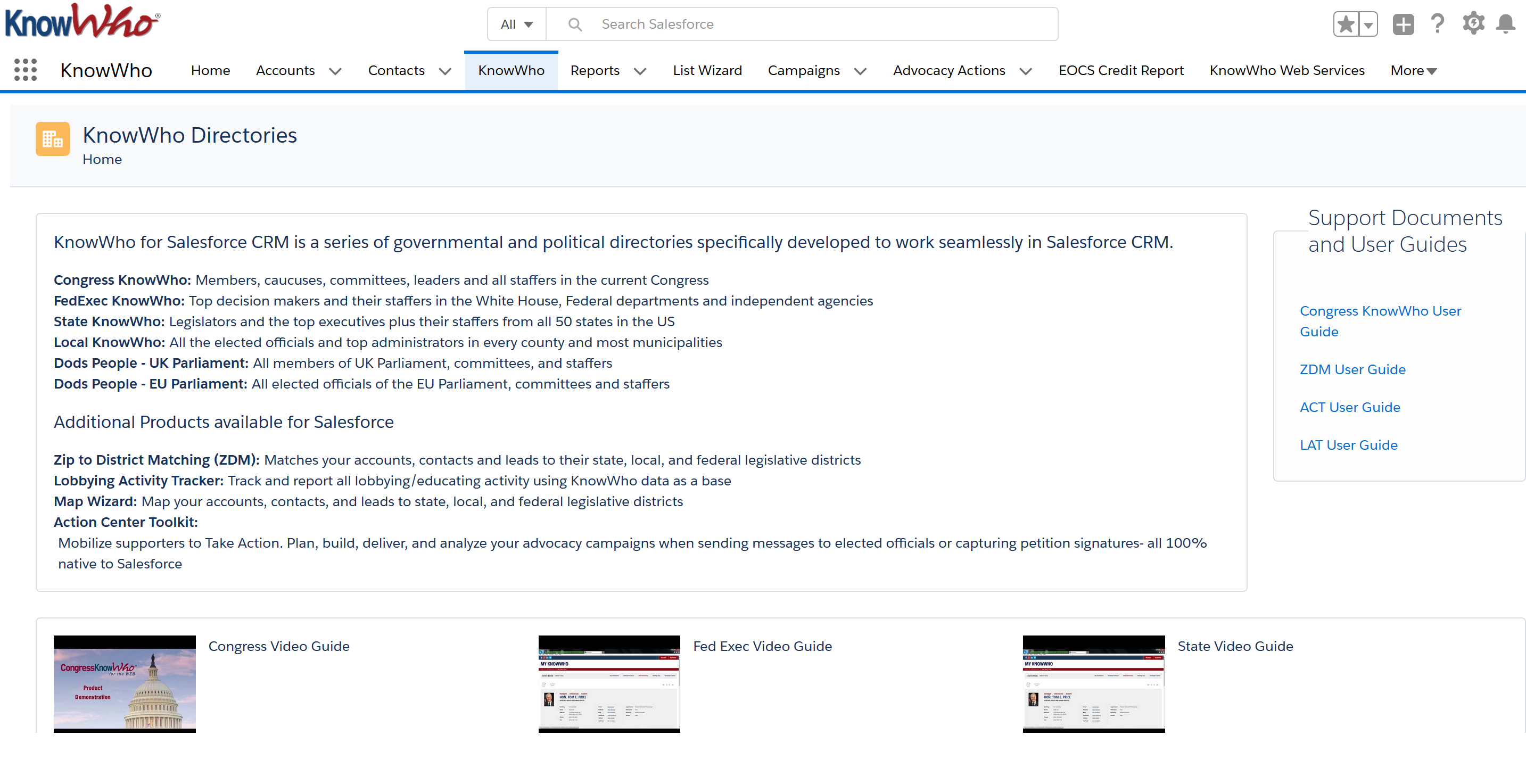Switch to the List Wizard tab
Screen dimensions: 1526x784
(707, 70)
